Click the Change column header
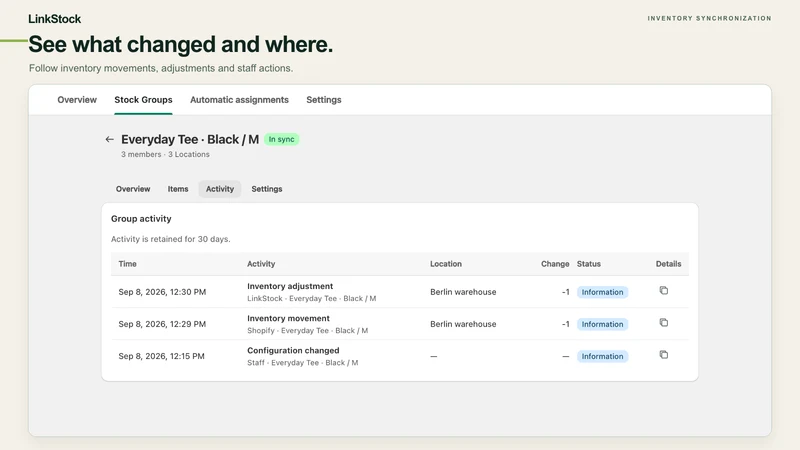800x450 pixels. pyautogui.click(x=555, y=264)
